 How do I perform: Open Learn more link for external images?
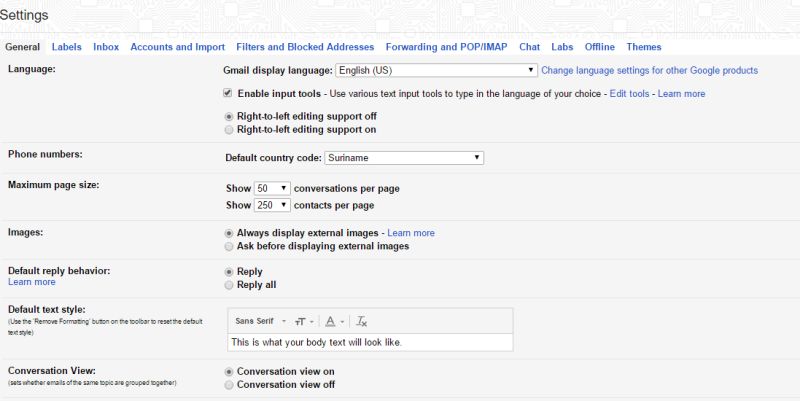click(411, 233)
